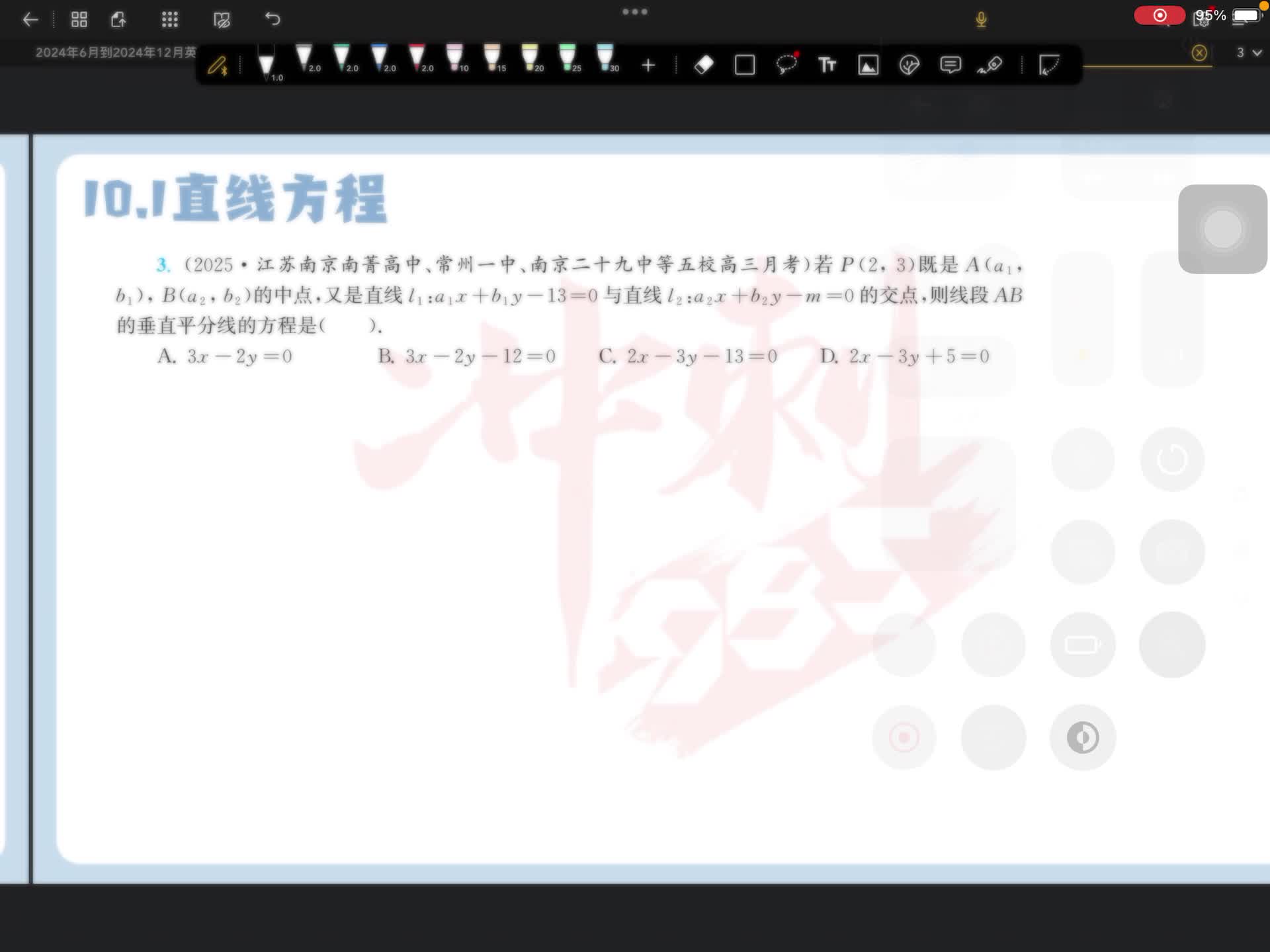Go back with the arrow button

30,20
